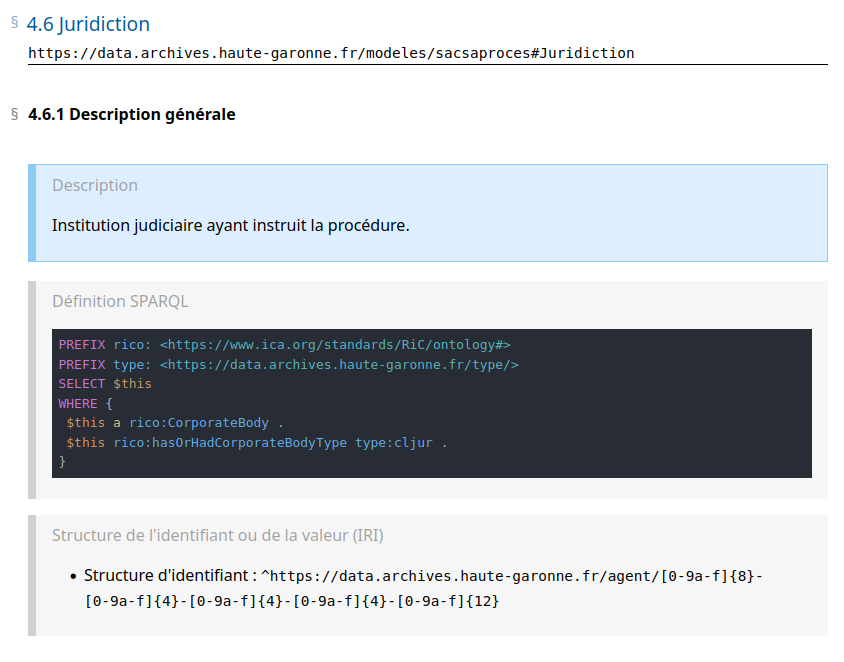Click the sacsaproces#Juridiction URL text
The image size is (844, 662).
tap(330, 52)
